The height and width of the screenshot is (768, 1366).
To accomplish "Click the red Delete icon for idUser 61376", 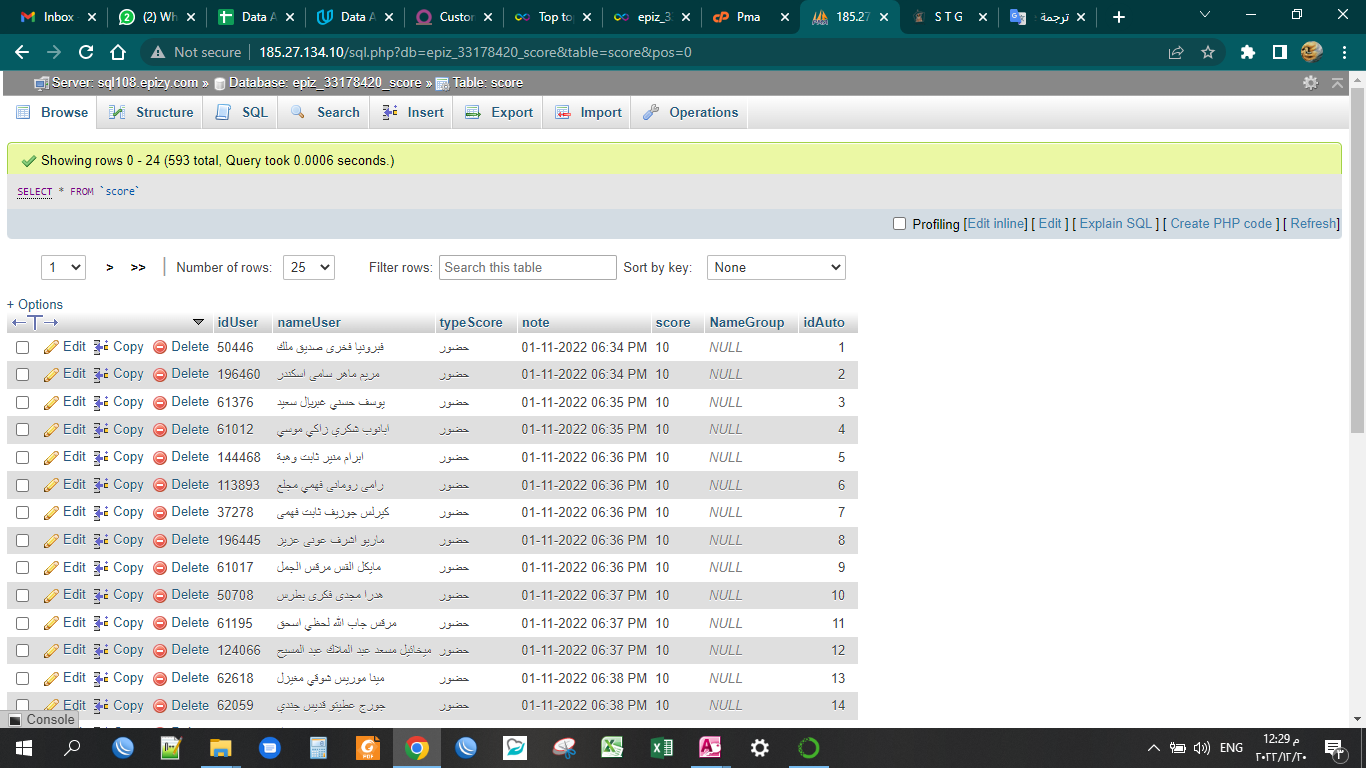I will 160,402.
